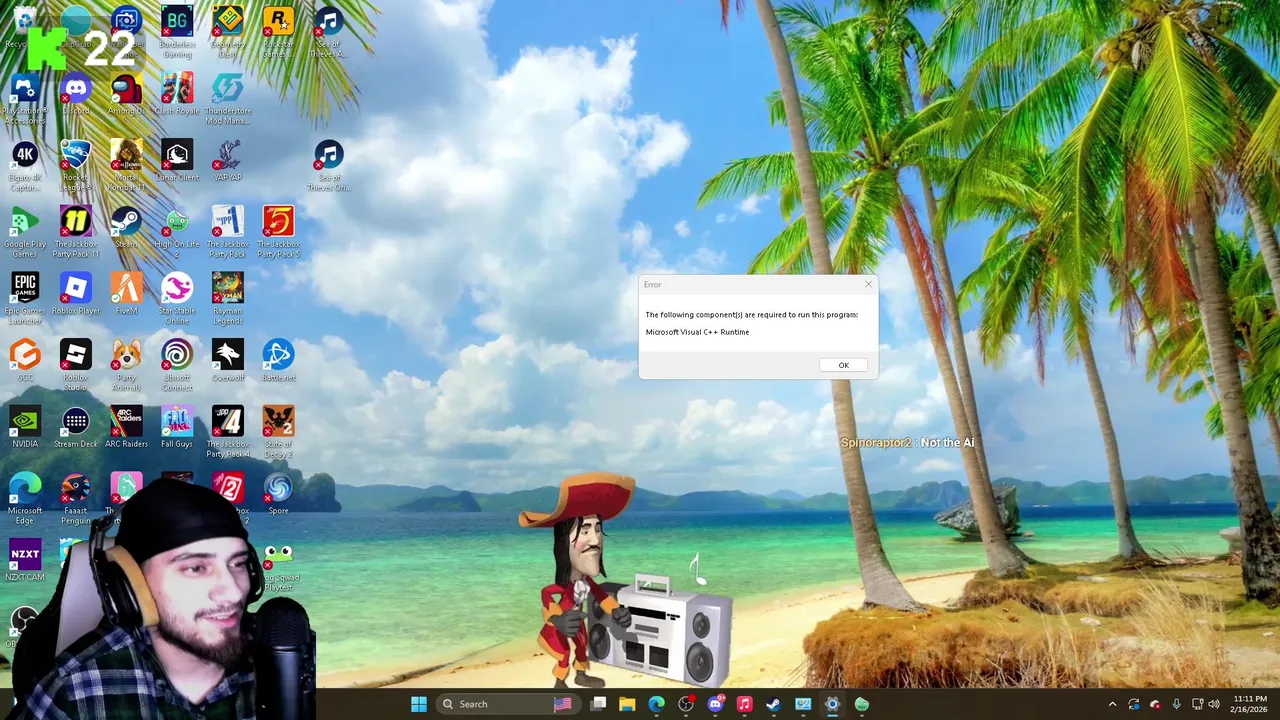
Task: Select the Roblox Studio desktop icon
Action: (76, 366)
